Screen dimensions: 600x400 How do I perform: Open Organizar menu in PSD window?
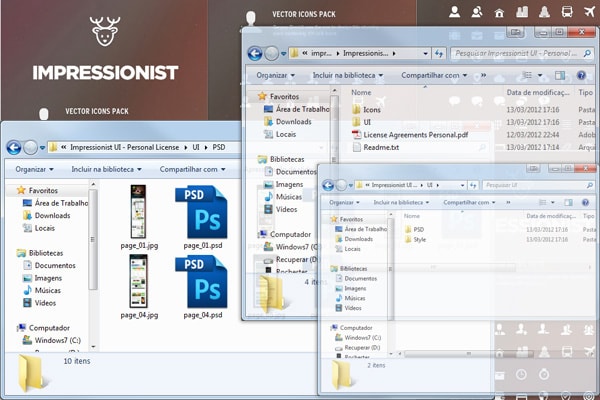click(x=34, y=169)
